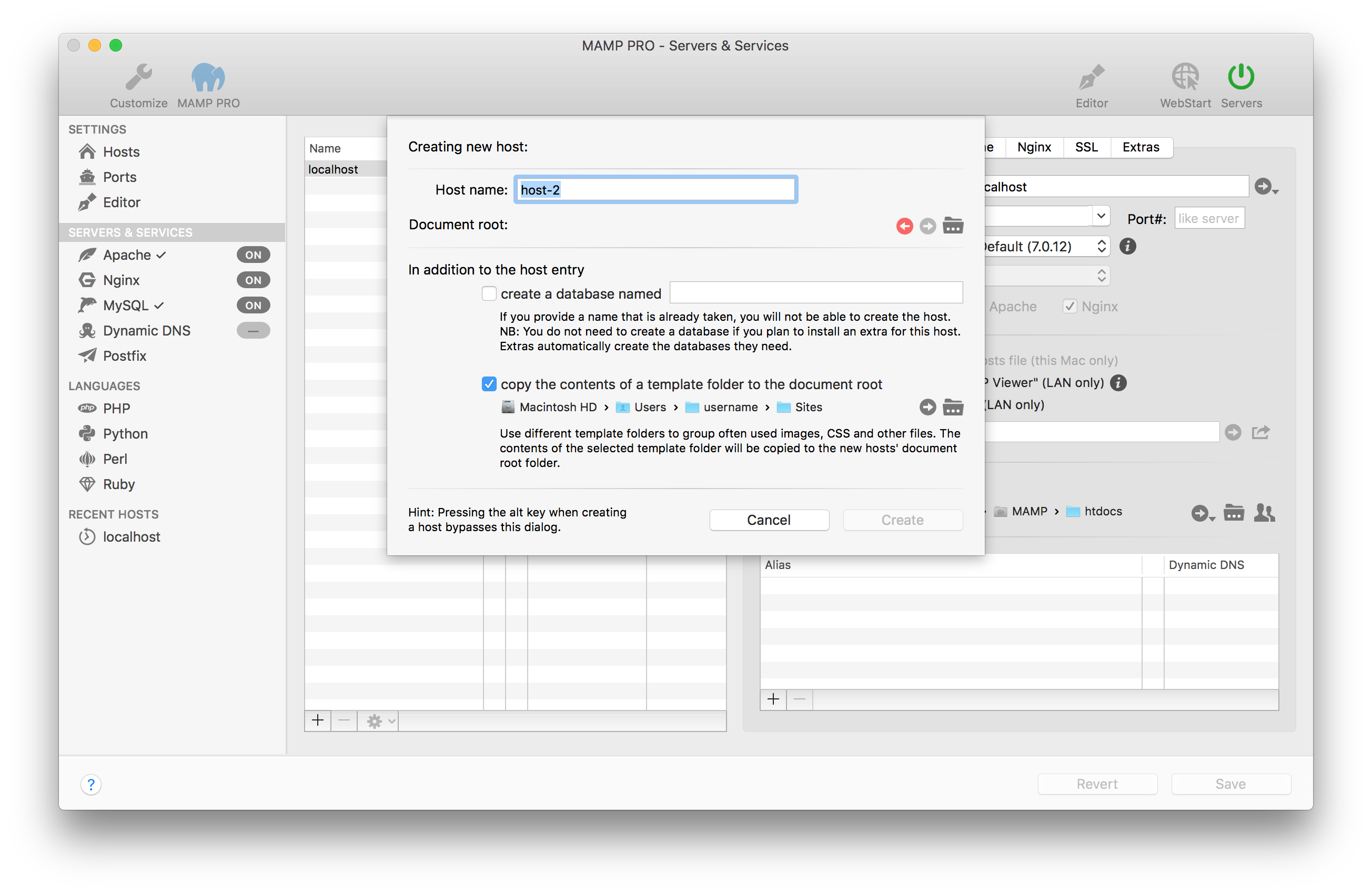Open help question mark button
The width and height of the screenshot is (1372, 894).
[90, 785]
